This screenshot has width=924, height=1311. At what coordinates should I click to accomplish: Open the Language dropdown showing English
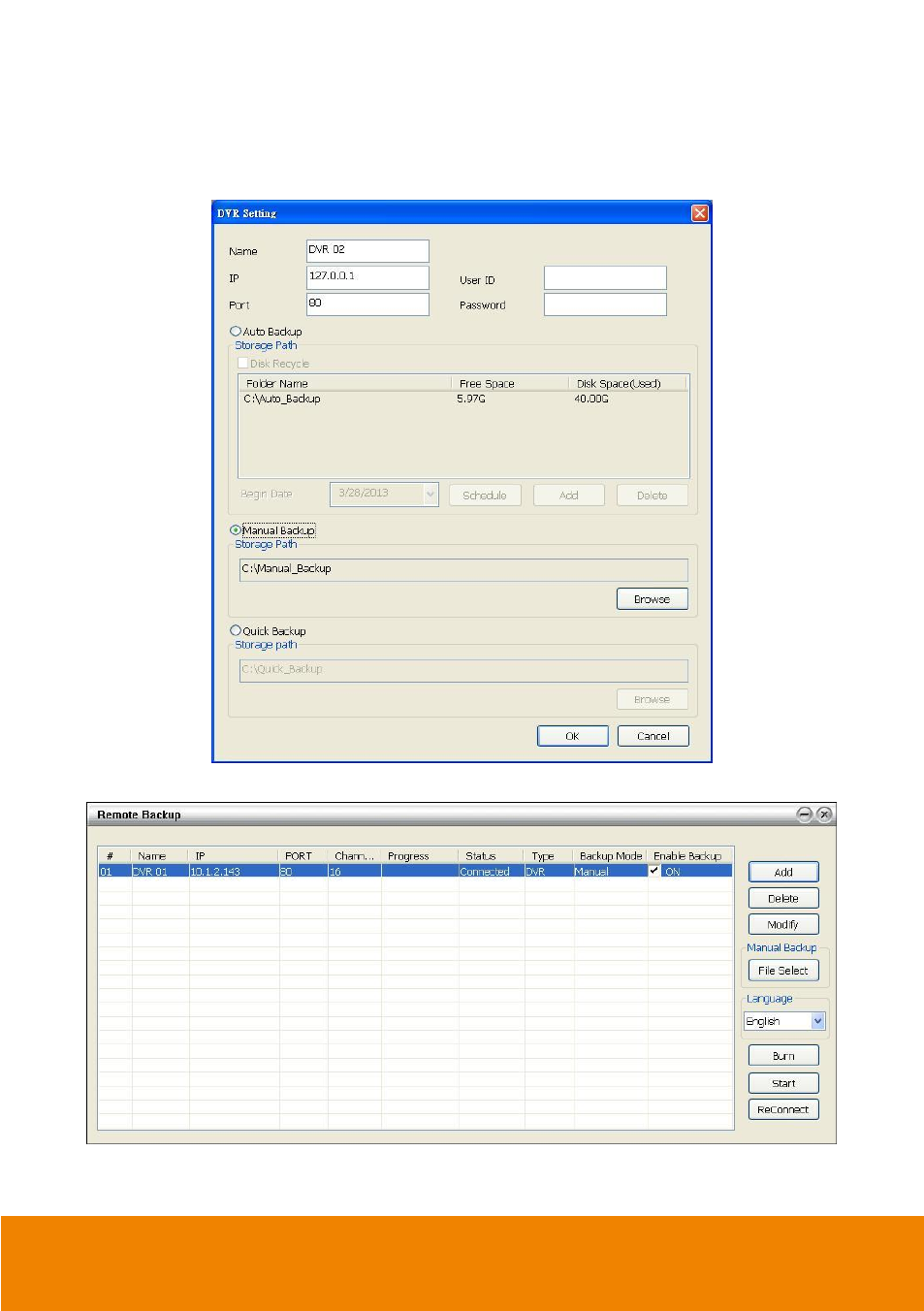tap(817, 1021)
